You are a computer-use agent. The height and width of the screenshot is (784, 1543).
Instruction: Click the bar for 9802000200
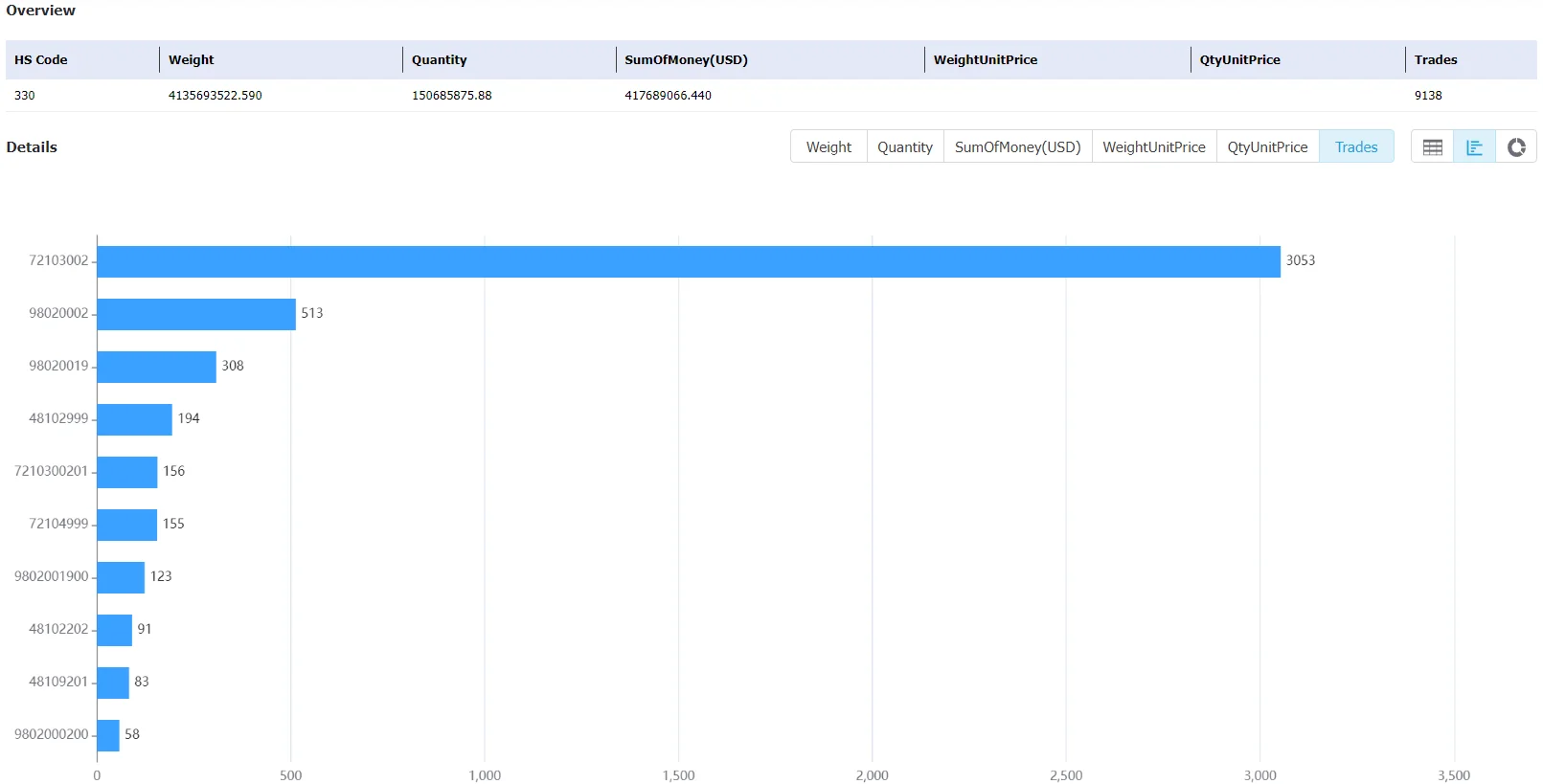click(108, 735)
